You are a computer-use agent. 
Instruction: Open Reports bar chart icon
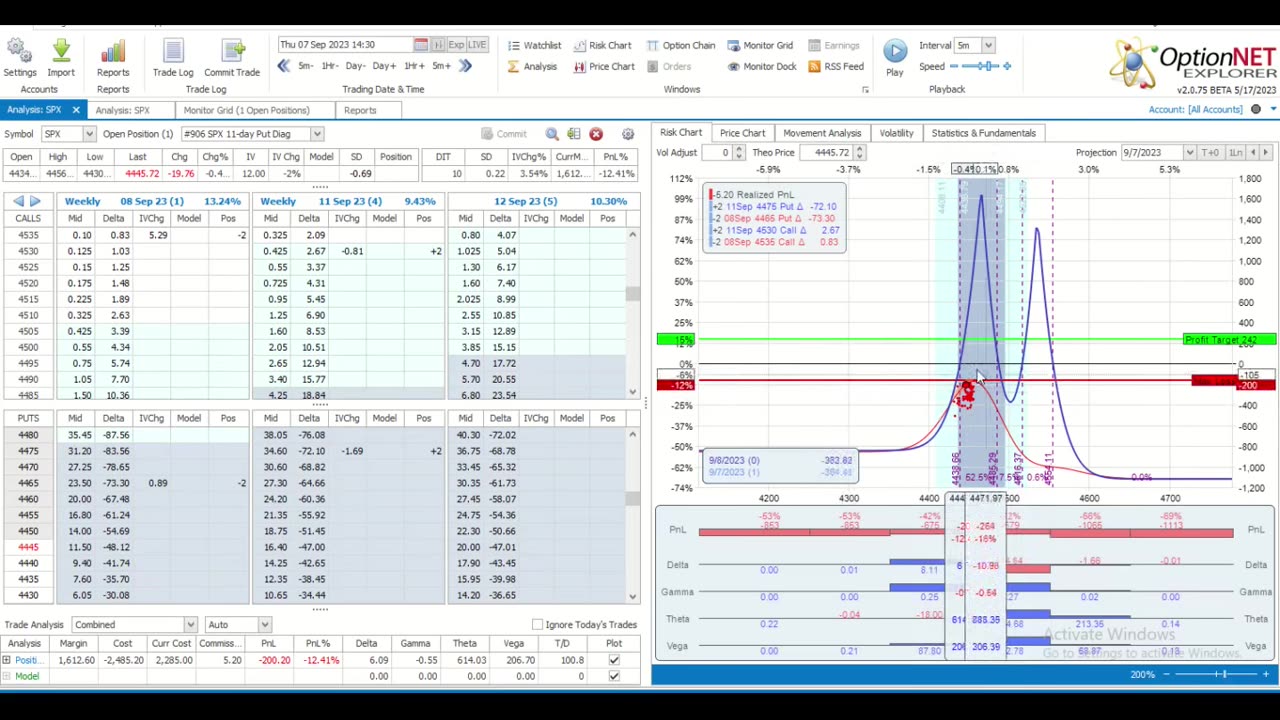113,50
